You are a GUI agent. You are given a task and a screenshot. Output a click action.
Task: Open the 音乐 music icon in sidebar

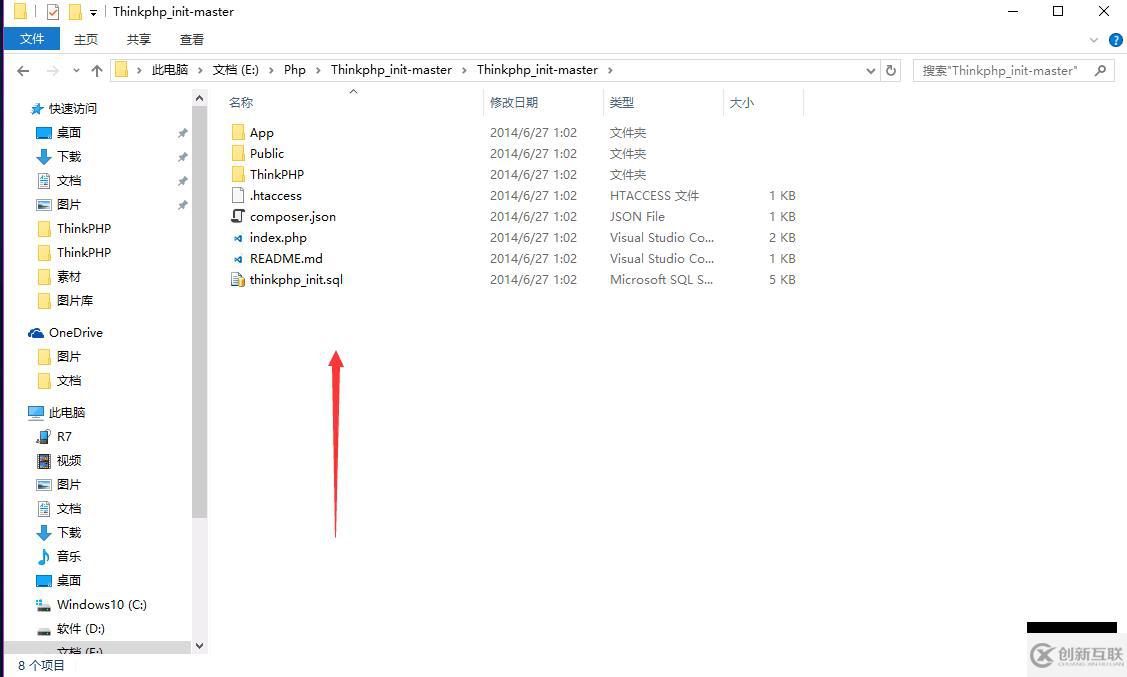(x=44, y=556)
